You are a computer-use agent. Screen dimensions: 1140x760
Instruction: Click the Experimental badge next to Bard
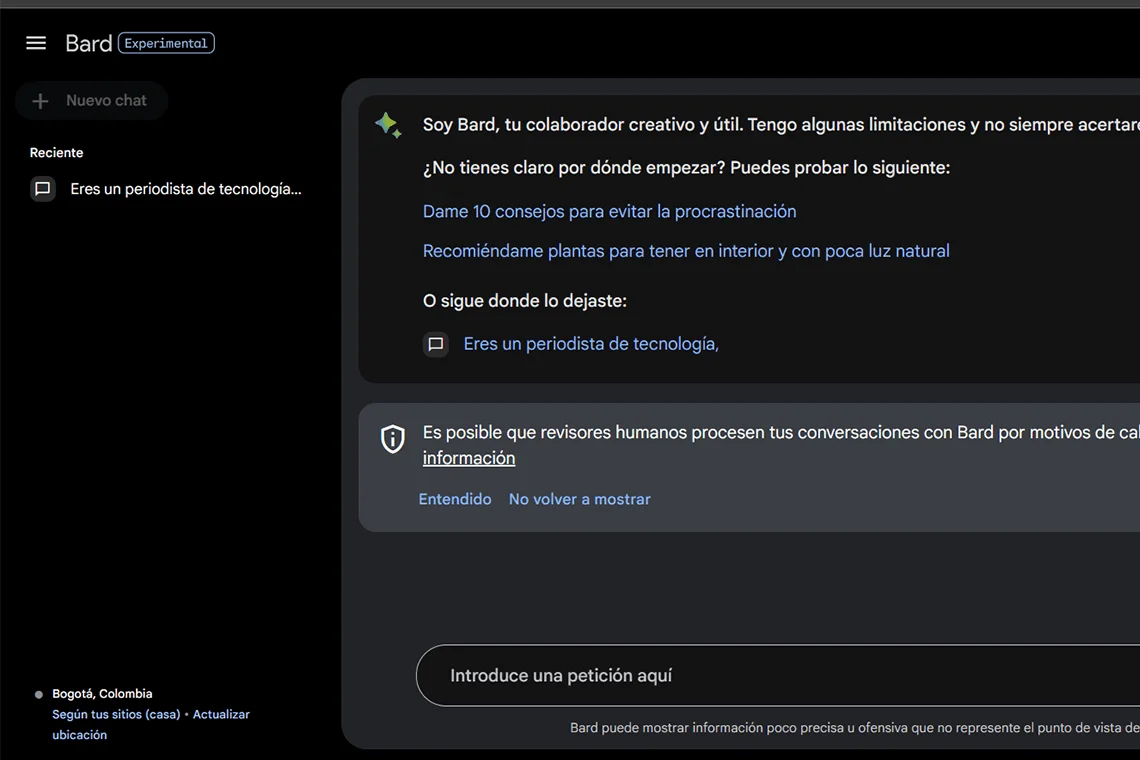point(166,43)
